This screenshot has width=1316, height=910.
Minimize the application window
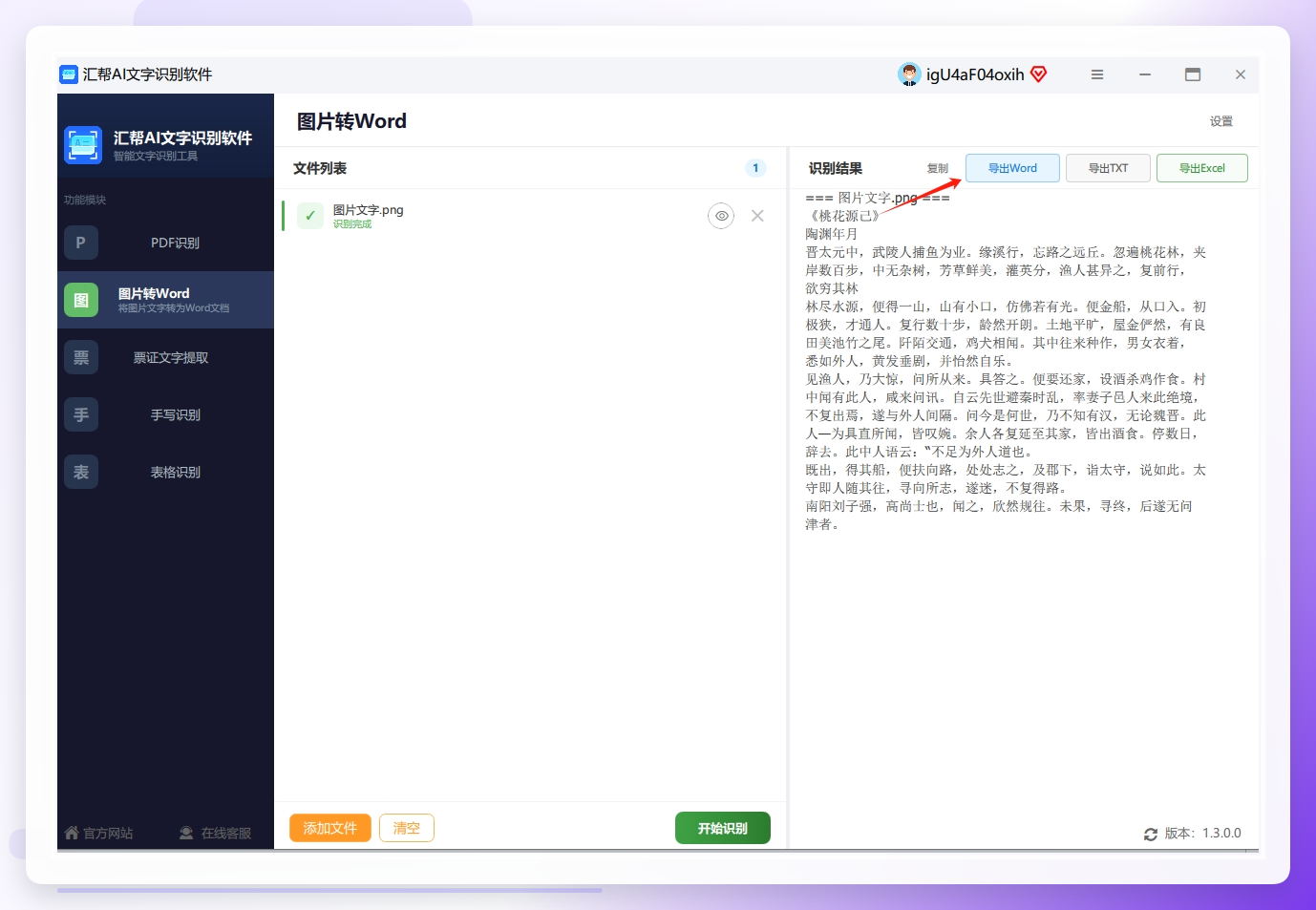point(1145,74)
